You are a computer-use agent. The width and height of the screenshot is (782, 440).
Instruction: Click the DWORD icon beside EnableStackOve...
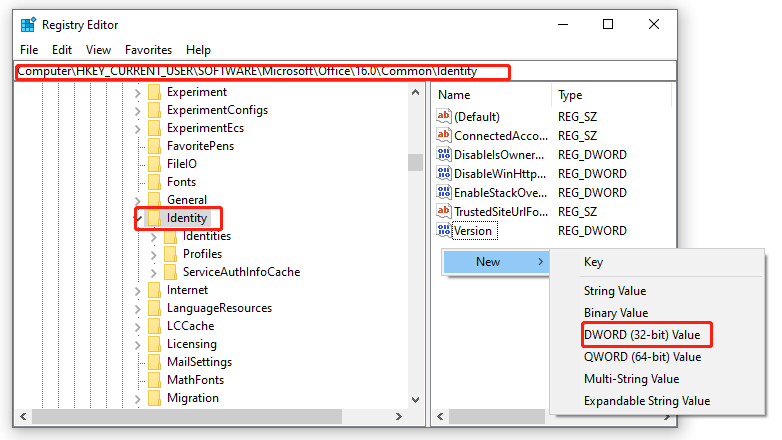[443, 192]
